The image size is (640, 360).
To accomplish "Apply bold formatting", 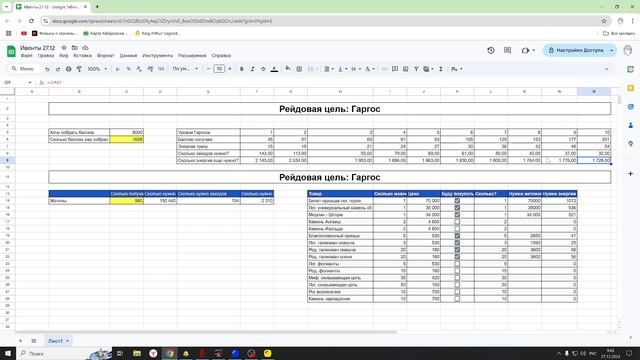I will tap(242, 69).
